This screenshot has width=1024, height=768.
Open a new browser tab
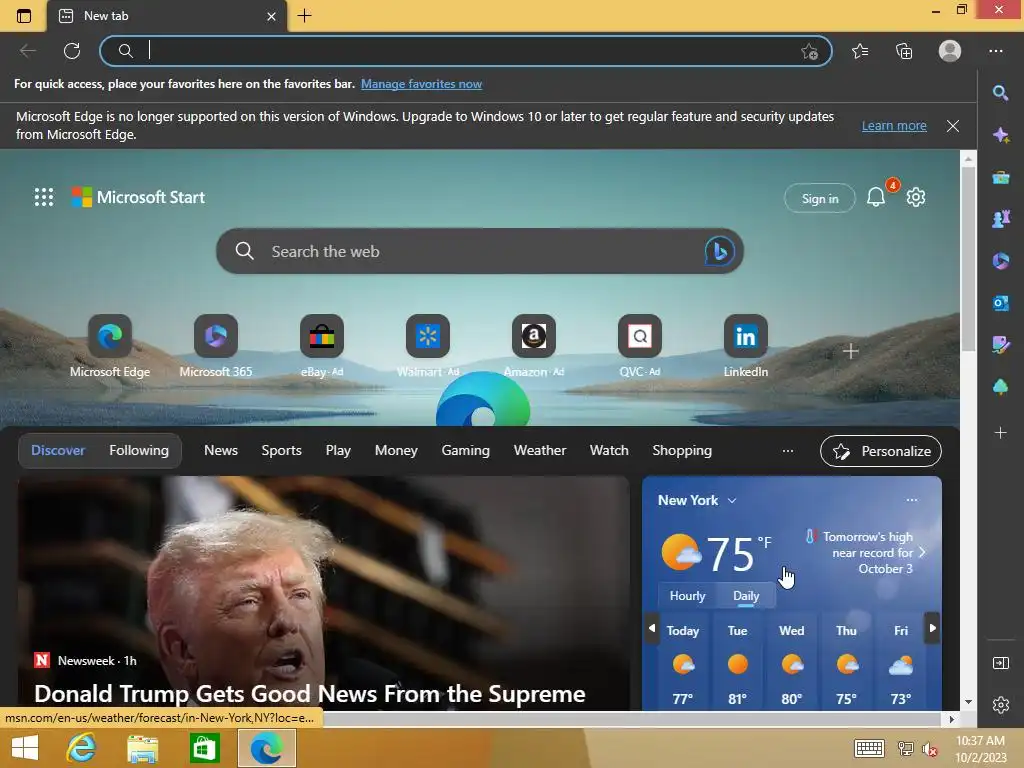pyautogui.click(x=304, y=16)
